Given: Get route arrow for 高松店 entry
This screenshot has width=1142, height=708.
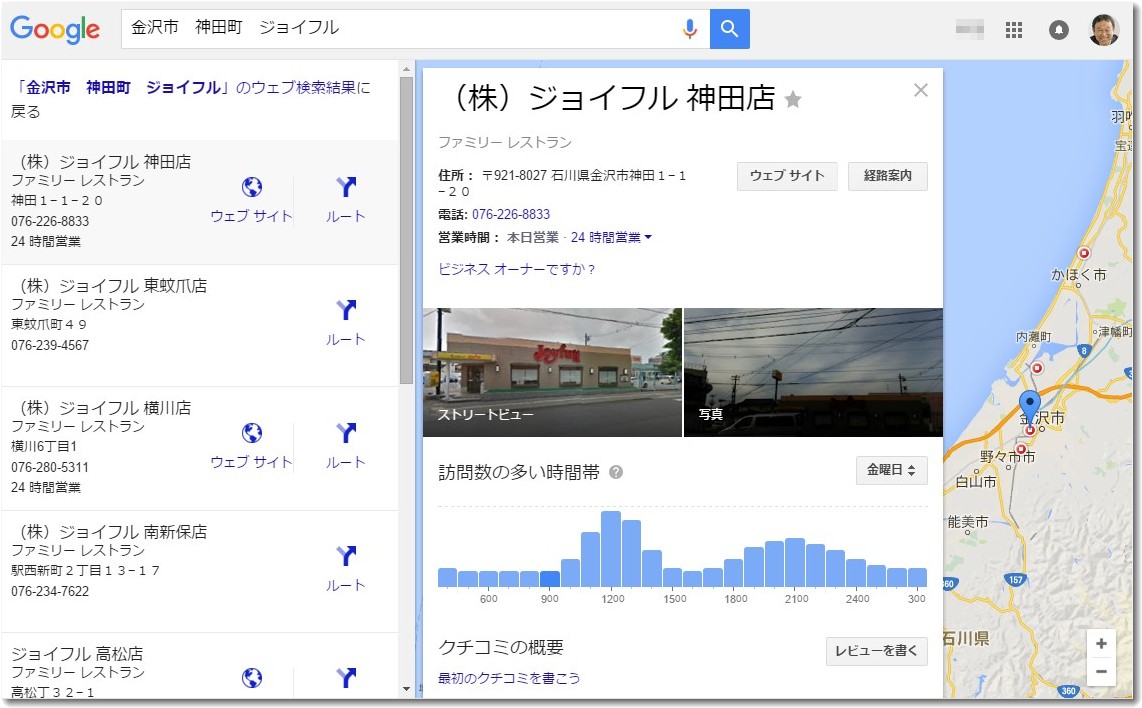Looking at the screenshot, I should pyautogui.click(x=346, y=678).
